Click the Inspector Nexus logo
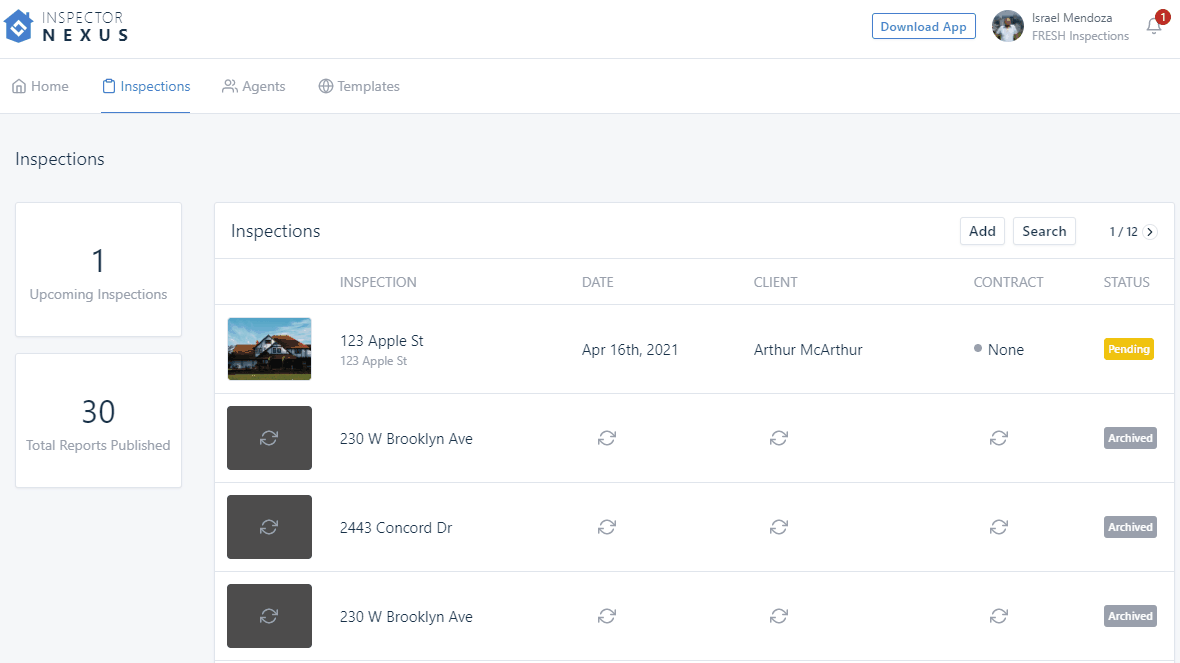Viewport: 1180px width, 663px height. click(x=66, y=26)
